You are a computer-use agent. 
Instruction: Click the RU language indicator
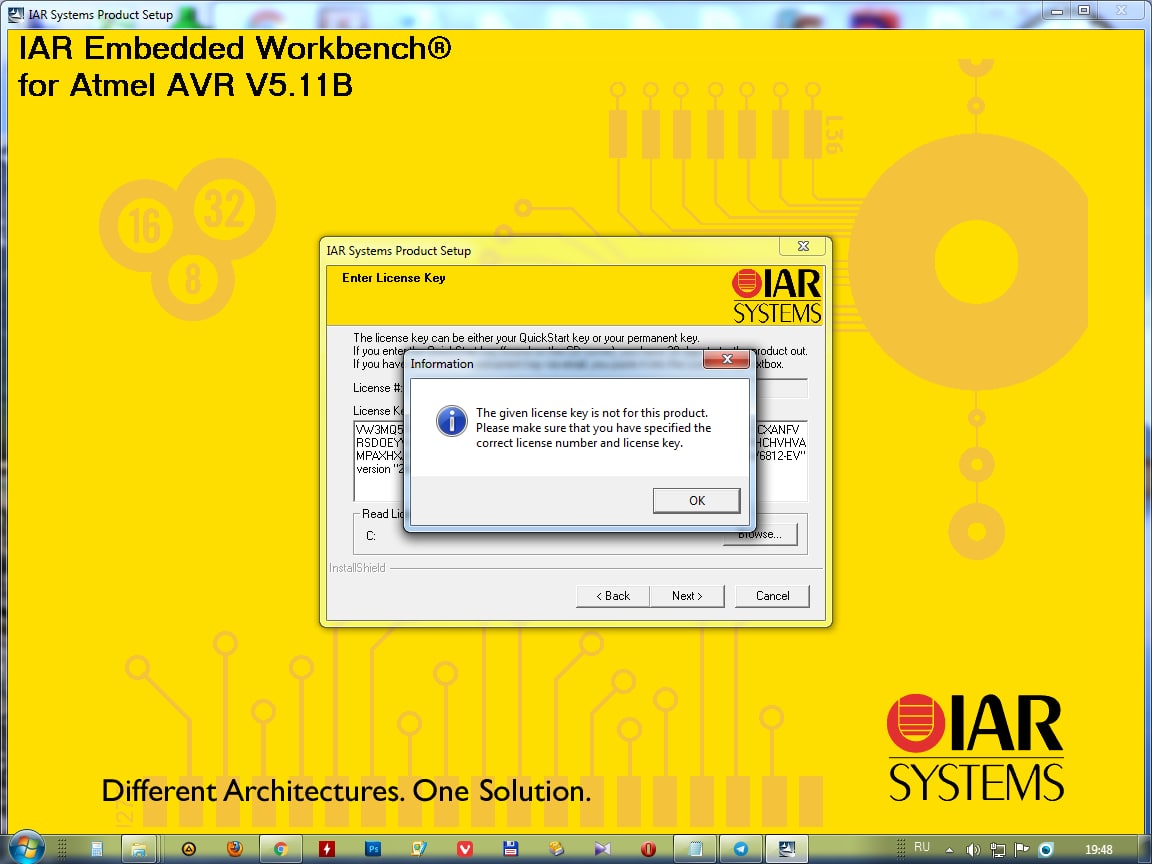921,847
